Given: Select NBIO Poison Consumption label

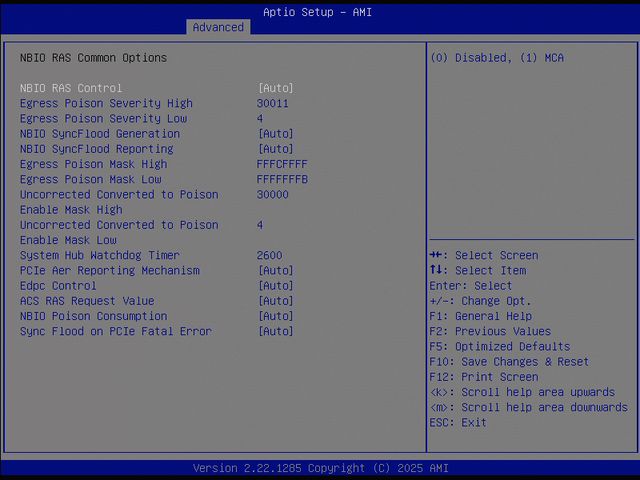Looking at the screenshot, I should (93, 316).
